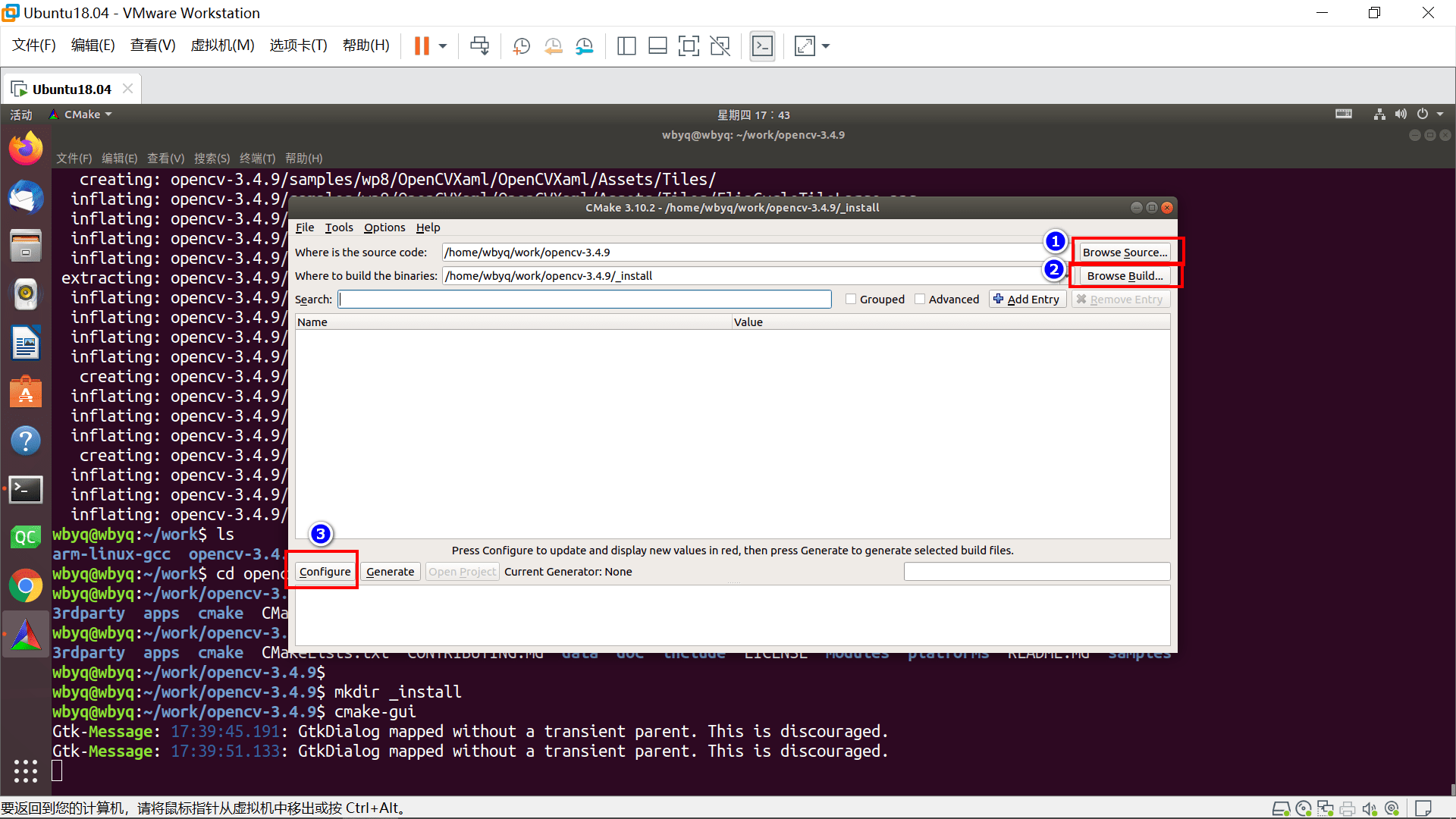Click the console view icon in VMware toolbar
The width and height of the screenshot is (1456, 819).
(762, 46)
